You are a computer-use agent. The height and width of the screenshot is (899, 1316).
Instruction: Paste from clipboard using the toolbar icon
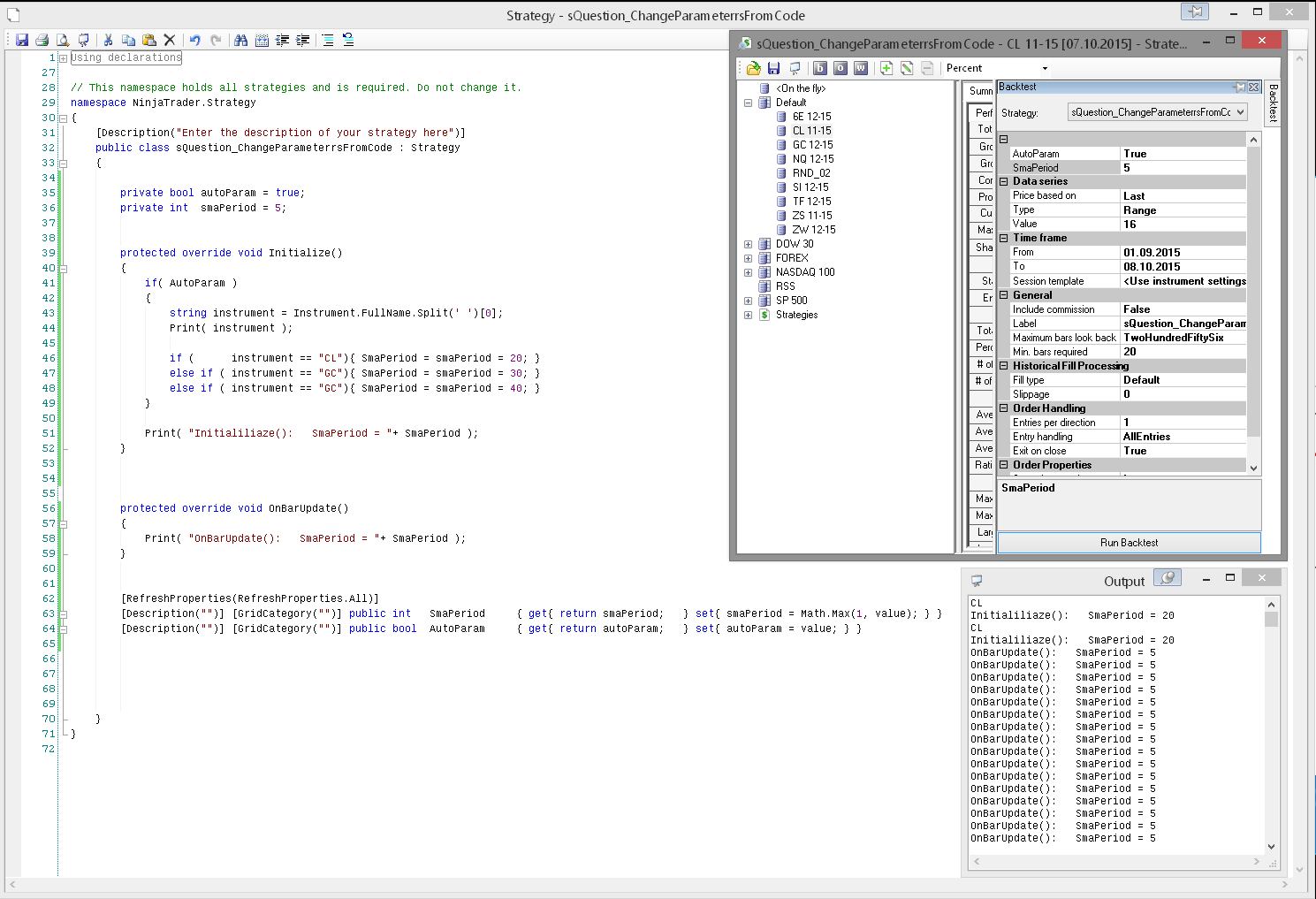click(x=149, y=40)
